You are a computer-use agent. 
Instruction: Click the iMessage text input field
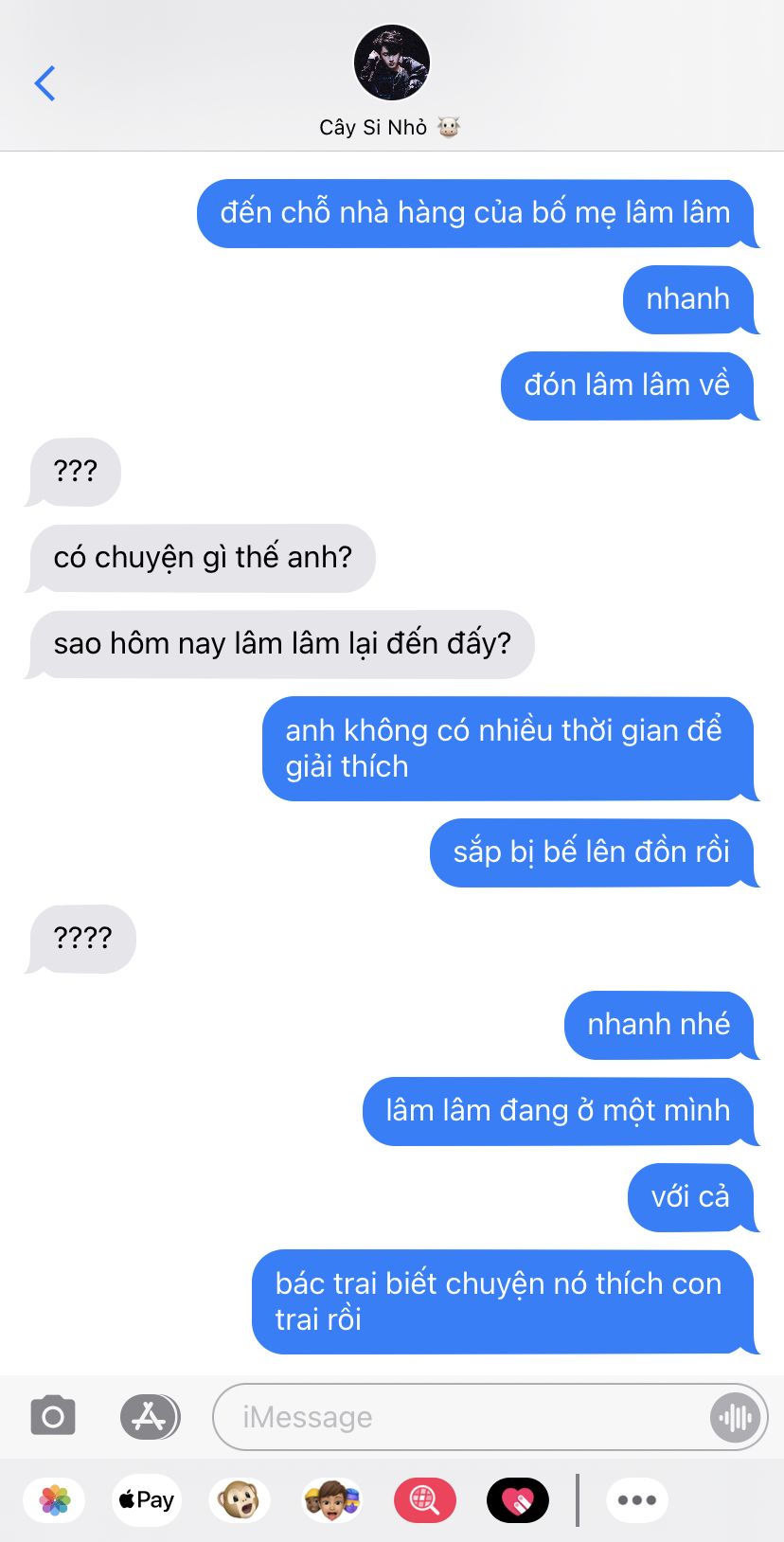click(x=490, y=1417)
